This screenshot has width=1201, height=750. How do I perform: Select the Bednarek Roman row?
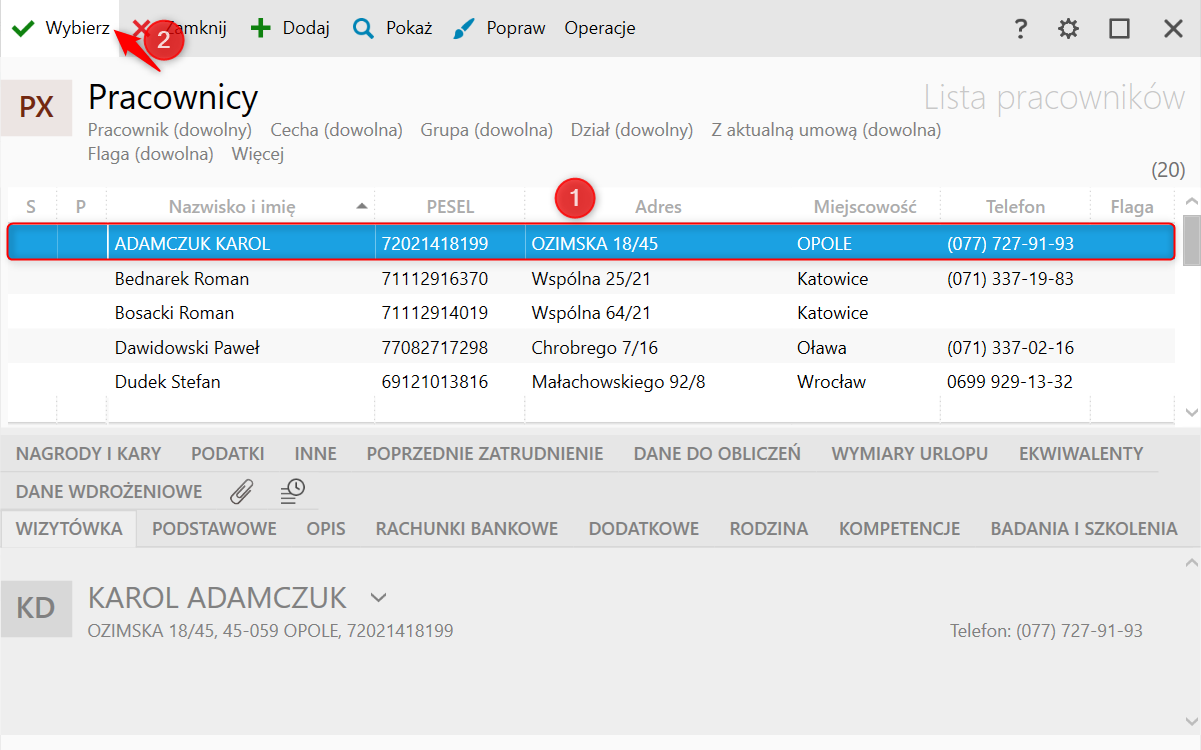(590, 279)
